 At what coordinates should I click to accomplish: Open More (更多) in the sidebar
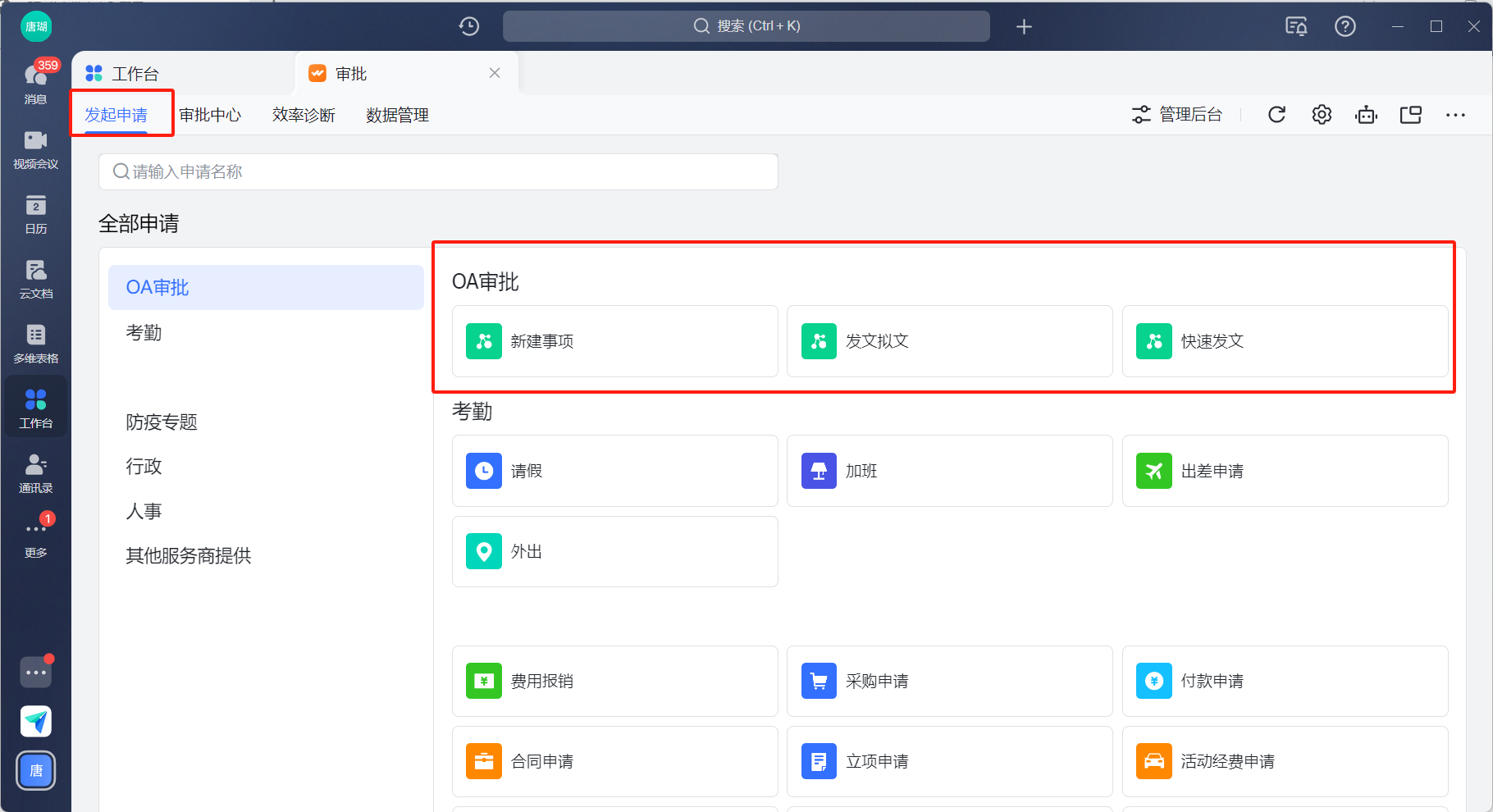(x=36, y=536)
